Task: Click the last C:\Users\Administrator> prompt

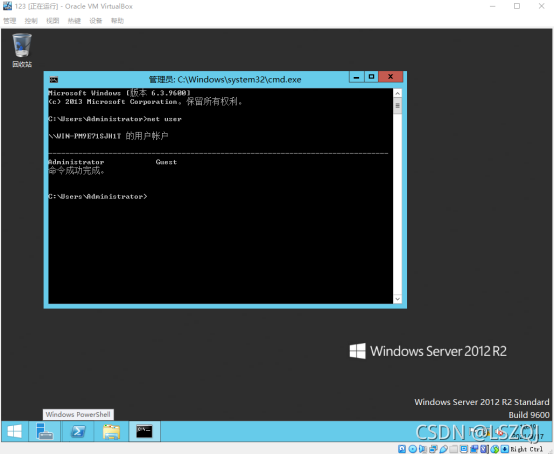Action: click(x=98, y=196)
